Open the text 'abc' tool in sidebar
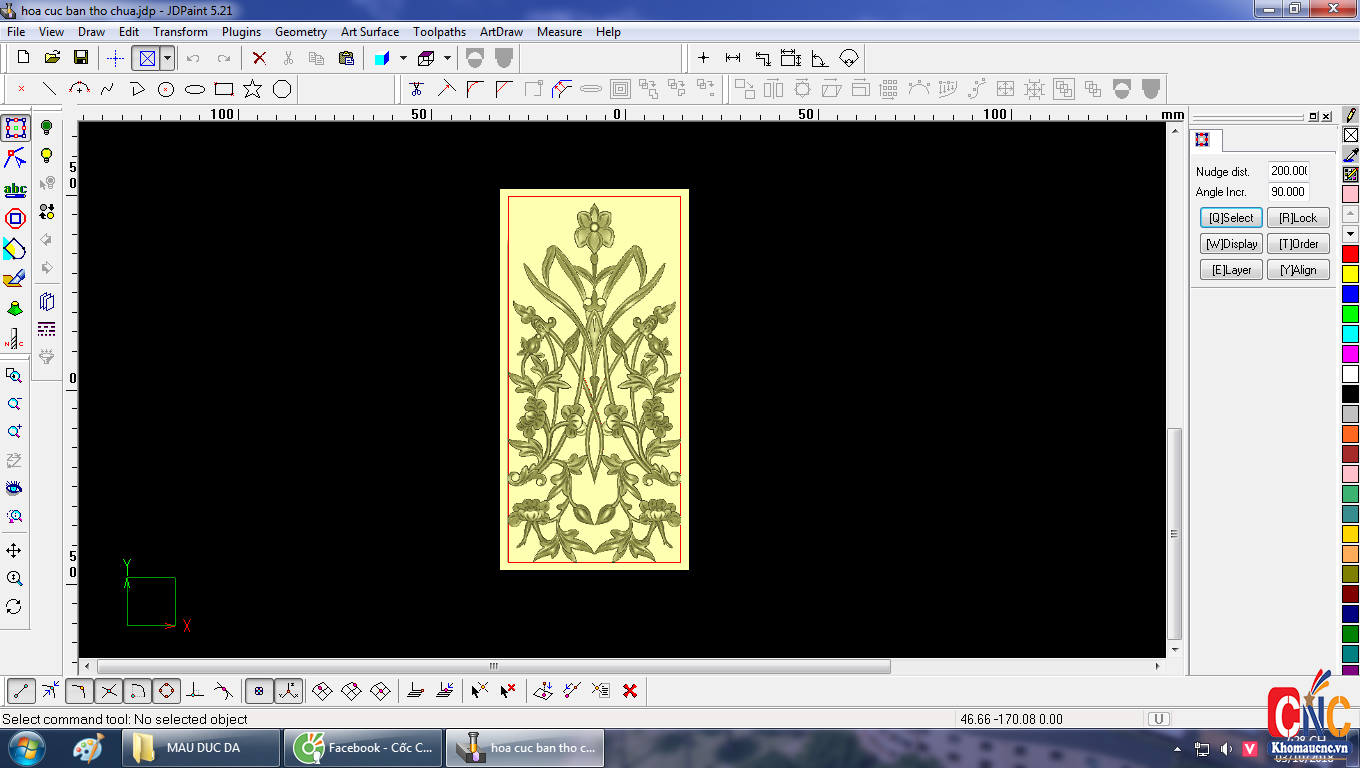The width and height of the screenshot is (1360, 768). point(15,189)
